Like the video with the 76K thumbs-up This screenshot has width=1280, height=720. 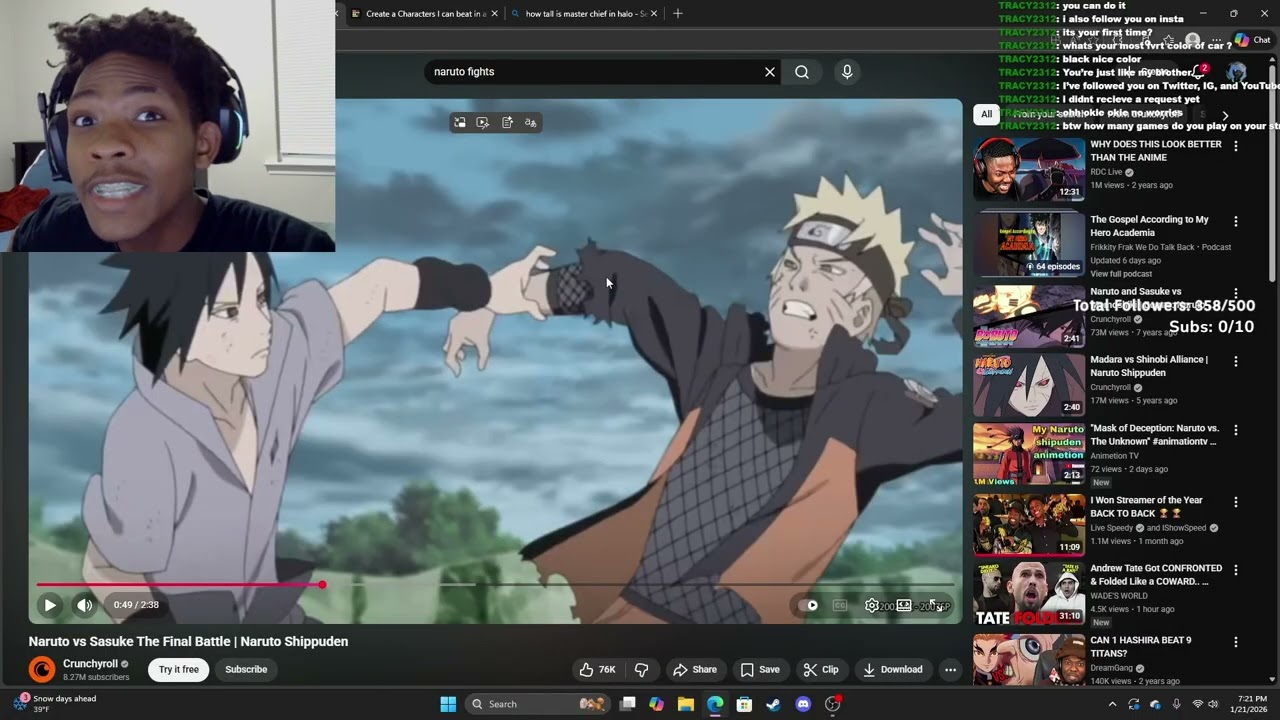[598, 670]
